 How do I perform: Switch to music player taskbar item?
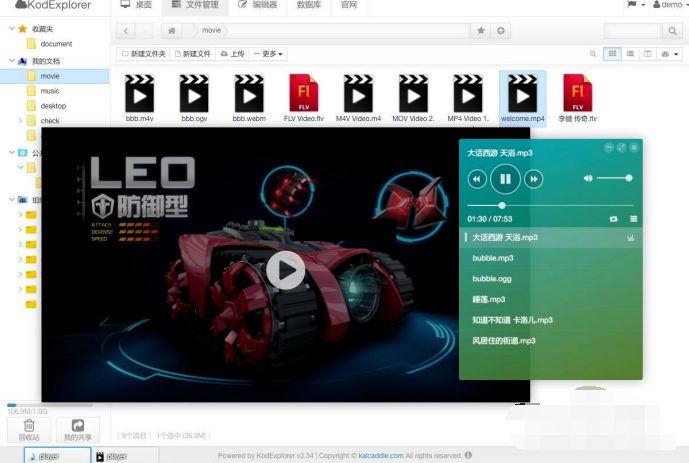(x=57, y=456)
